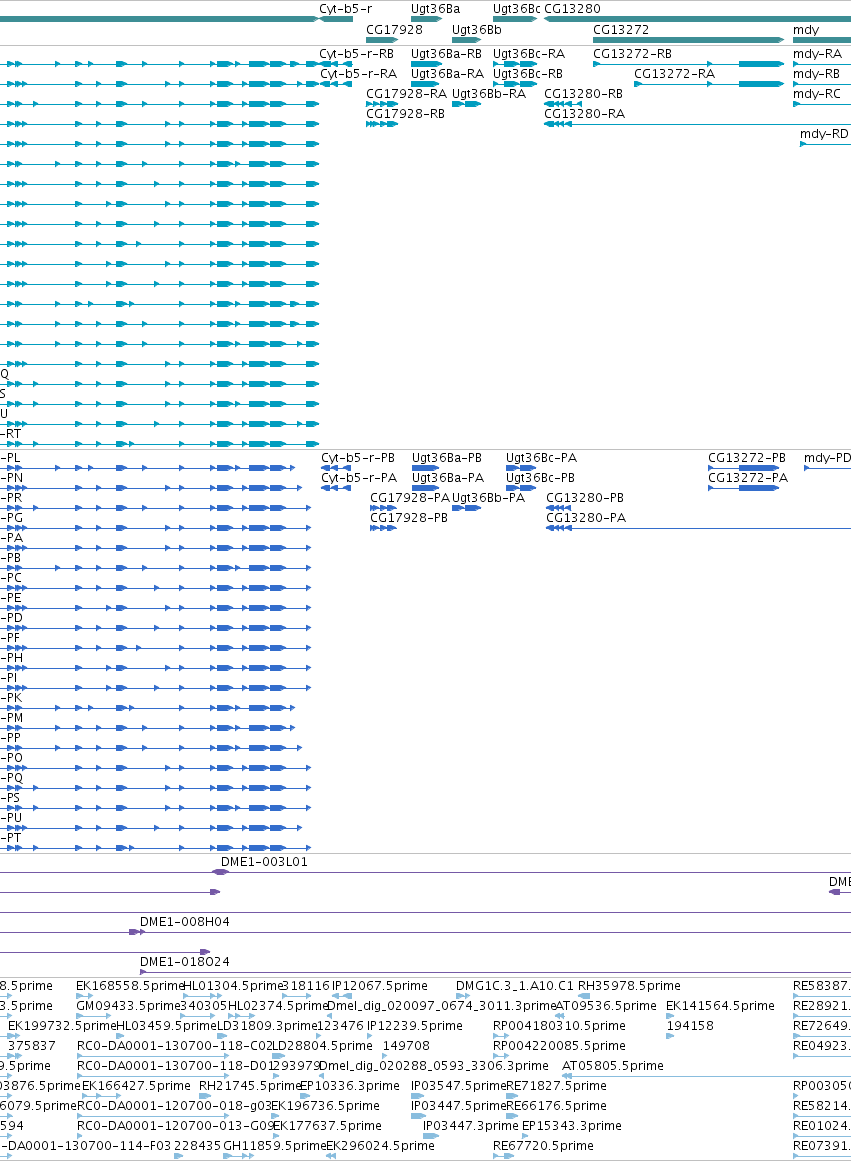Viewport: 851px width, 1161px height.
Task: Click transcript Ugt36Ba-RB
Action: pyautogui.click(x=447, y=54)
